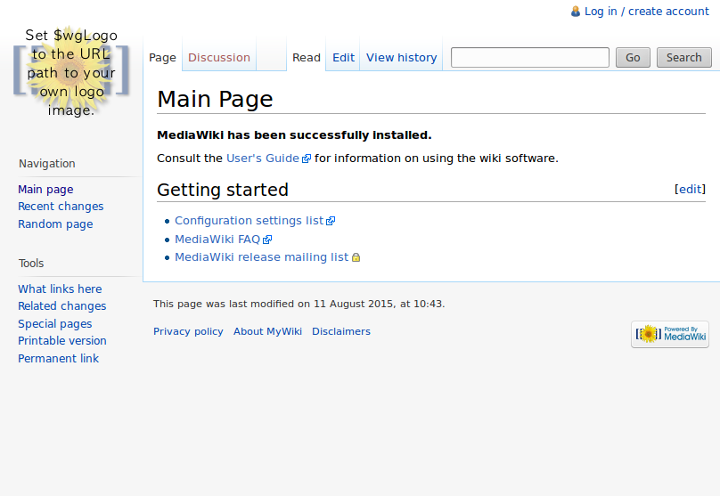The image size is (720, 496).
Task: Open the User's Guide link
Action: (x=263, y=158)
